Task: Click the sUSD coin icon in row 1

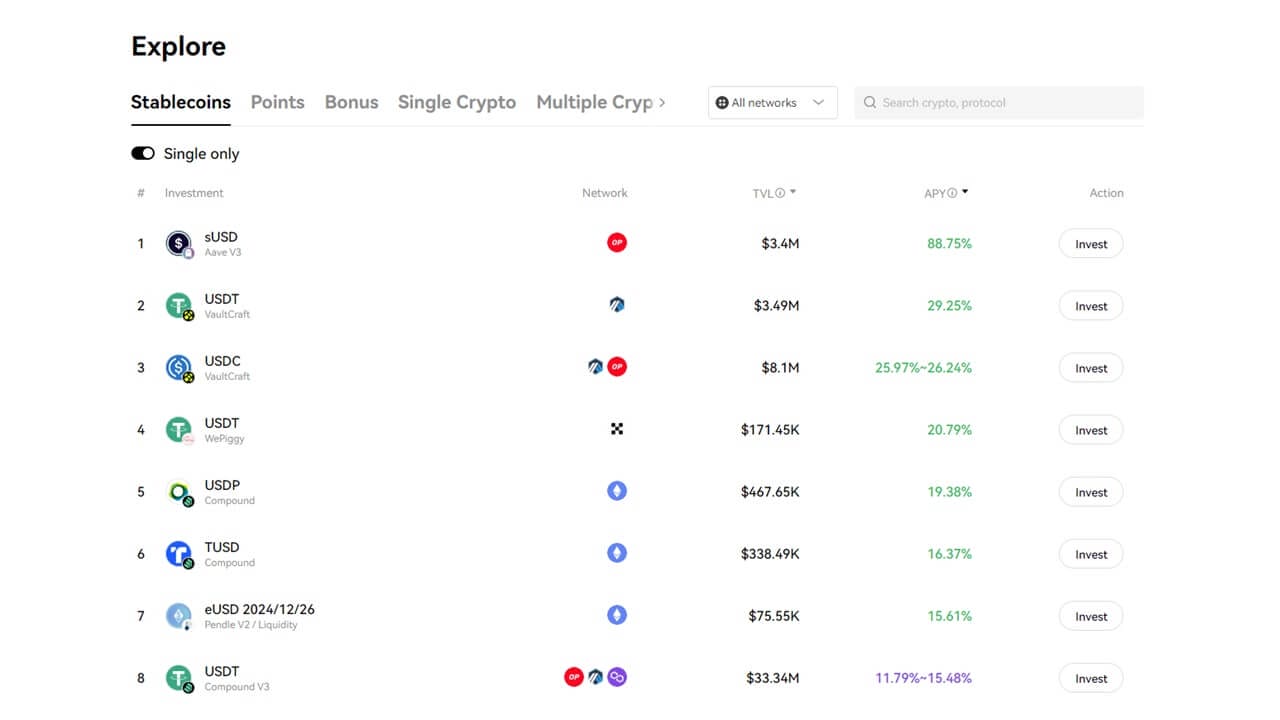Action: click(178, 243)
